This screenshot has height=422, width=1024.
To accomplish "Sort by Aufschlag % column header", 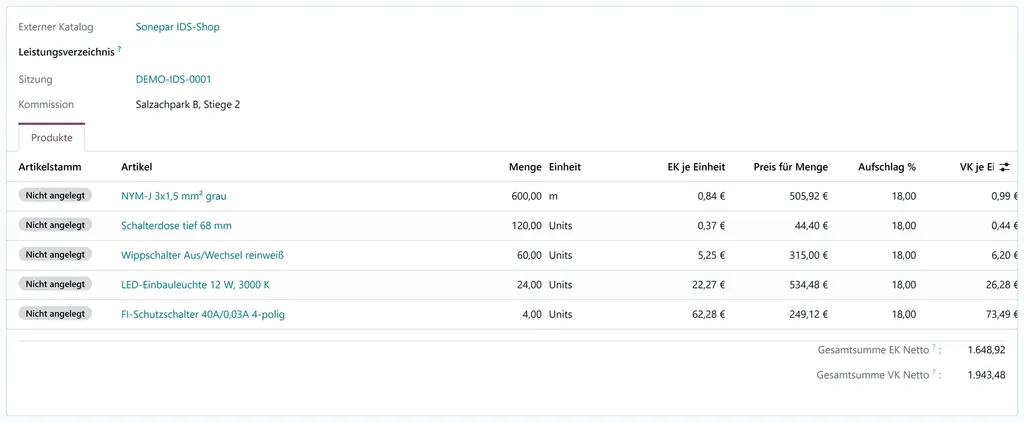I will click(887, 167).
